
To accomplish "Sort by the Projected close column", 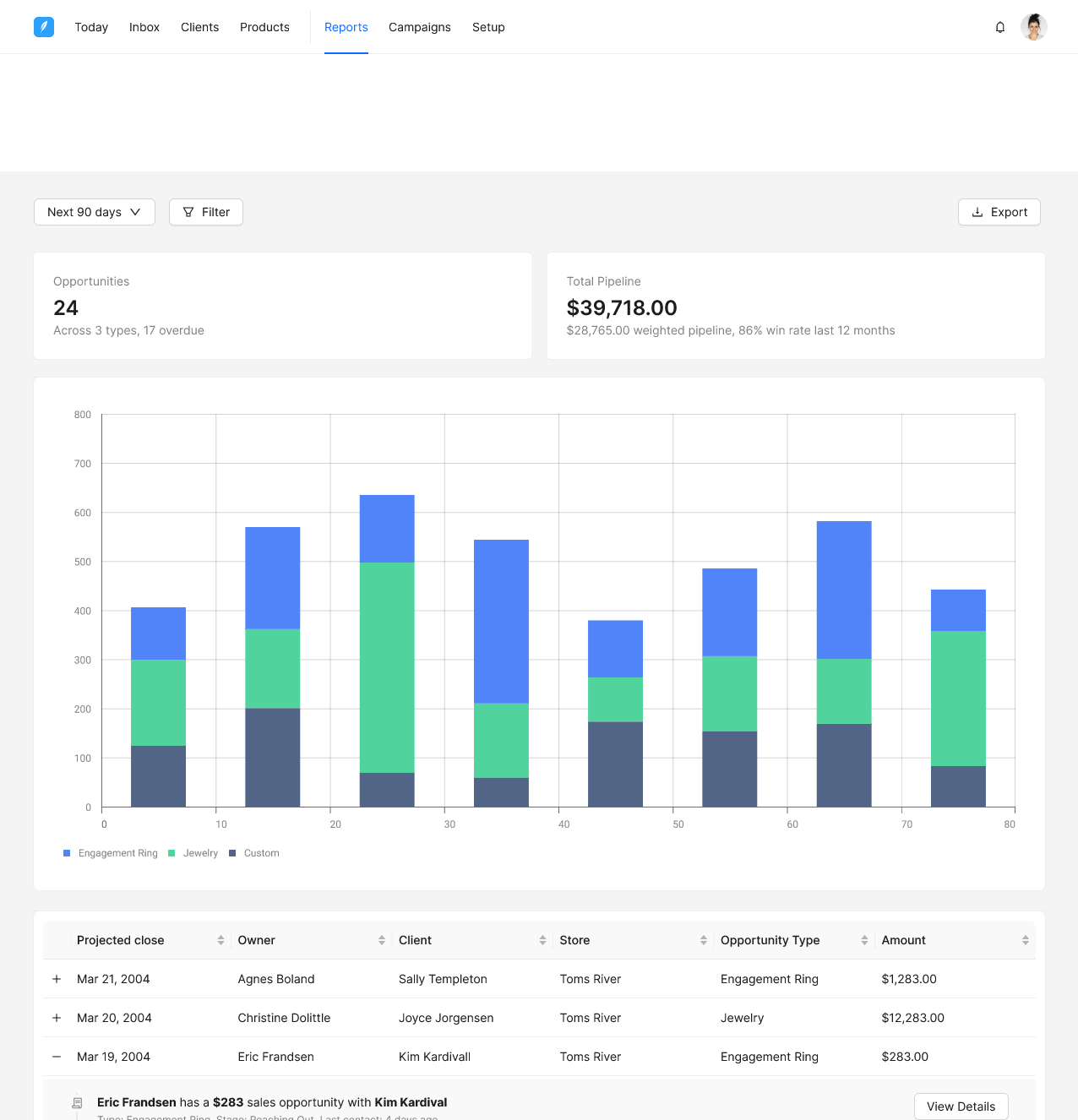I will [220, 940].
